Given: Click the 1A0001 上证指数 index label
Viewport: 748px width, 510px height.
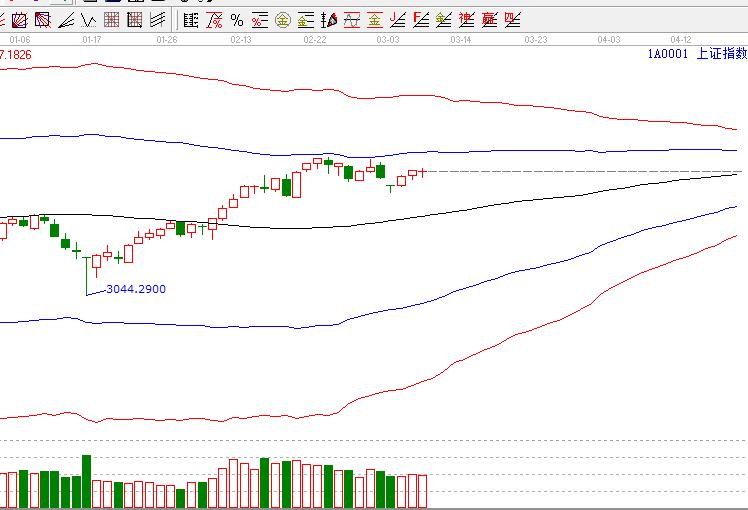Looking at the screenshot, I should (x=694, y=56).
